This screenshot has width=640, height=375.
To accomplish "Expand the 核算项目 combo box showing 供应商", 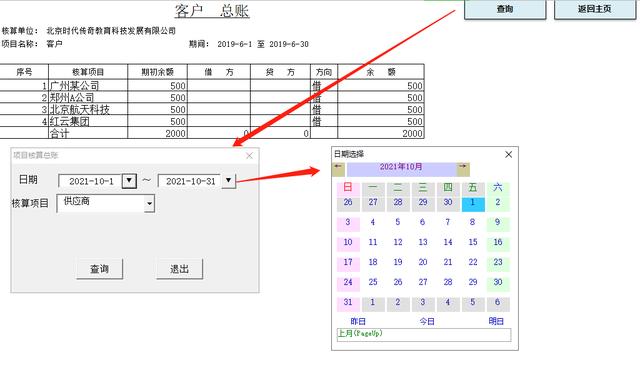I will tap(149, 203).
